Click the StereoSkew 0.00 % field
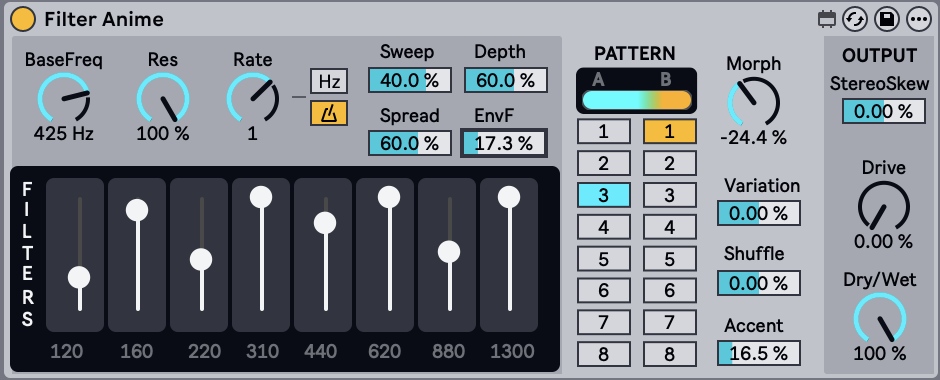 pyautogui.click(x=884, y=111)
